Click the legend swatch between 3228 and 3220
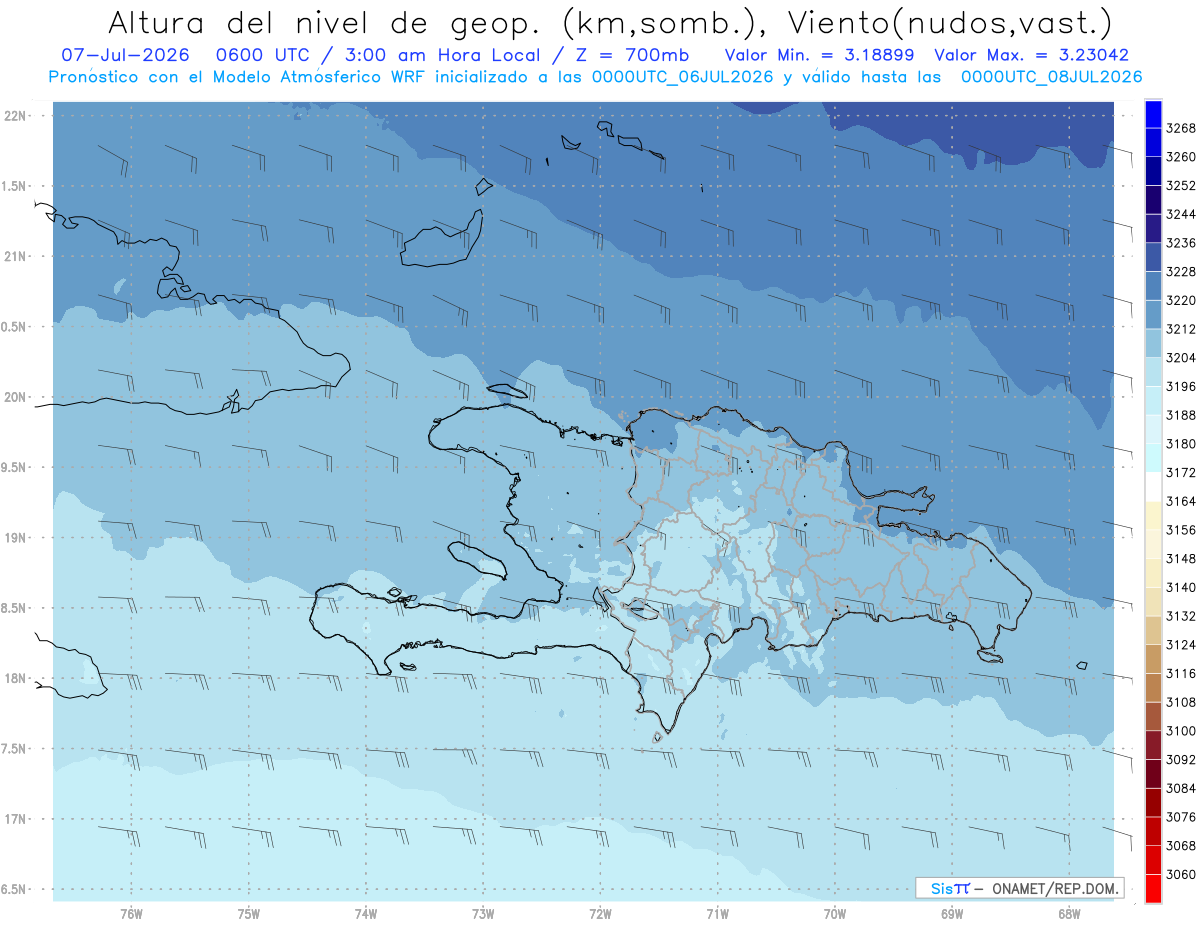 [1153, 285]
